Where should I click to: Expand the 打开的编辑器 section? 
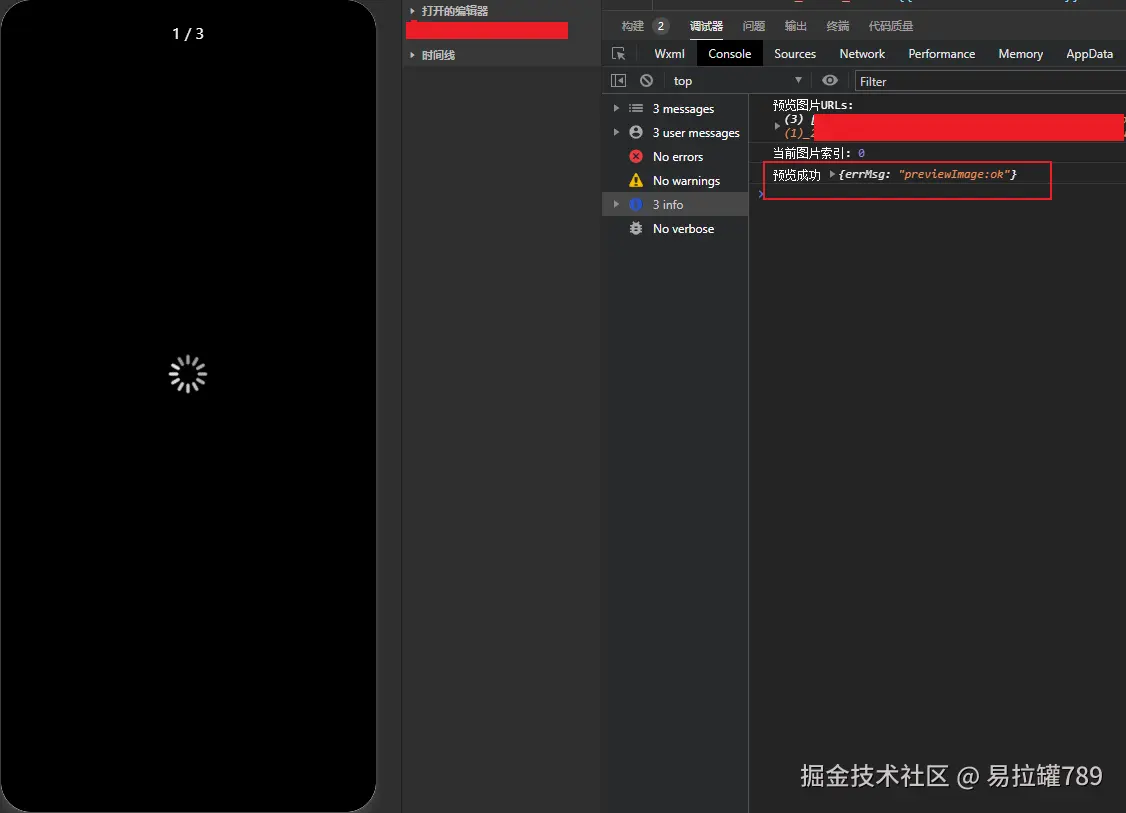(x=412, y=10)
